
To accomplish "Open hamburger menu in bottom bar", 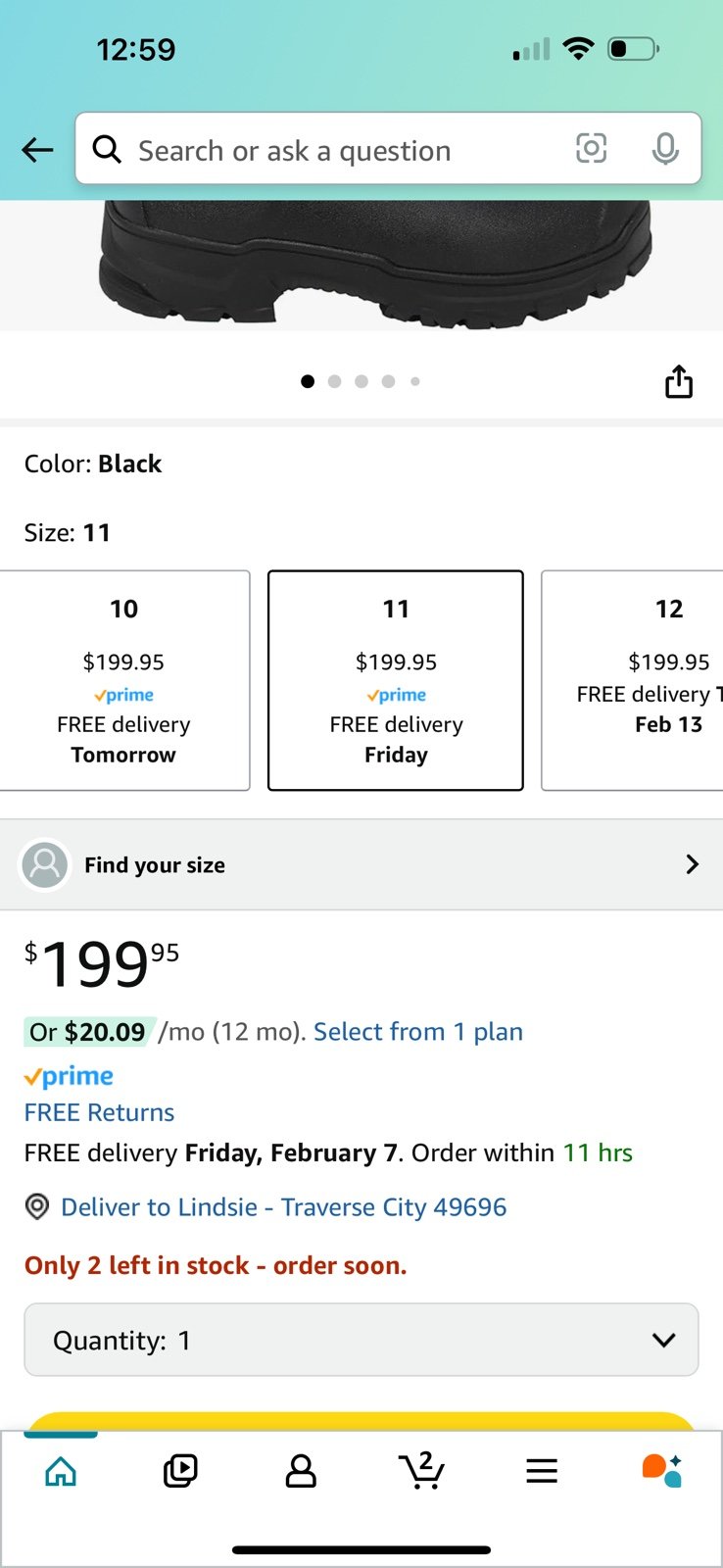I will [x=542, y=1471].
